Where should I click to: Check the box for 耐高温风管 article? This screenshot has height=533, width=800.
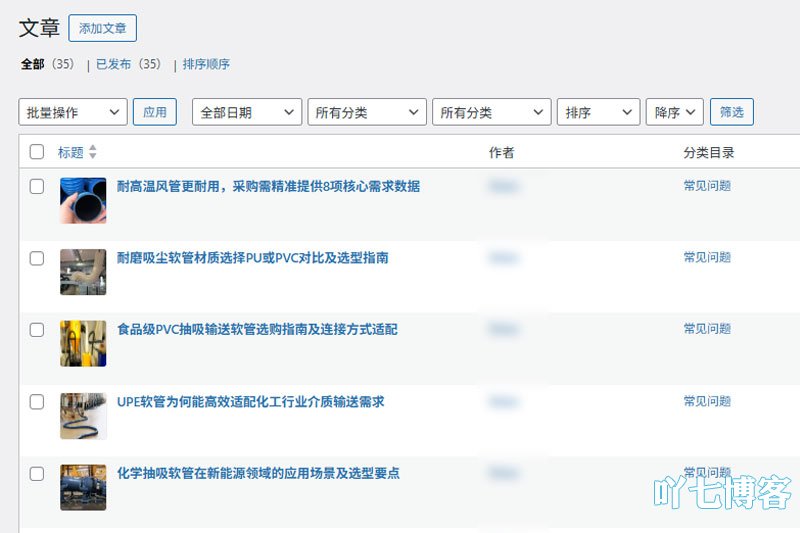click(x=37, y=186)
